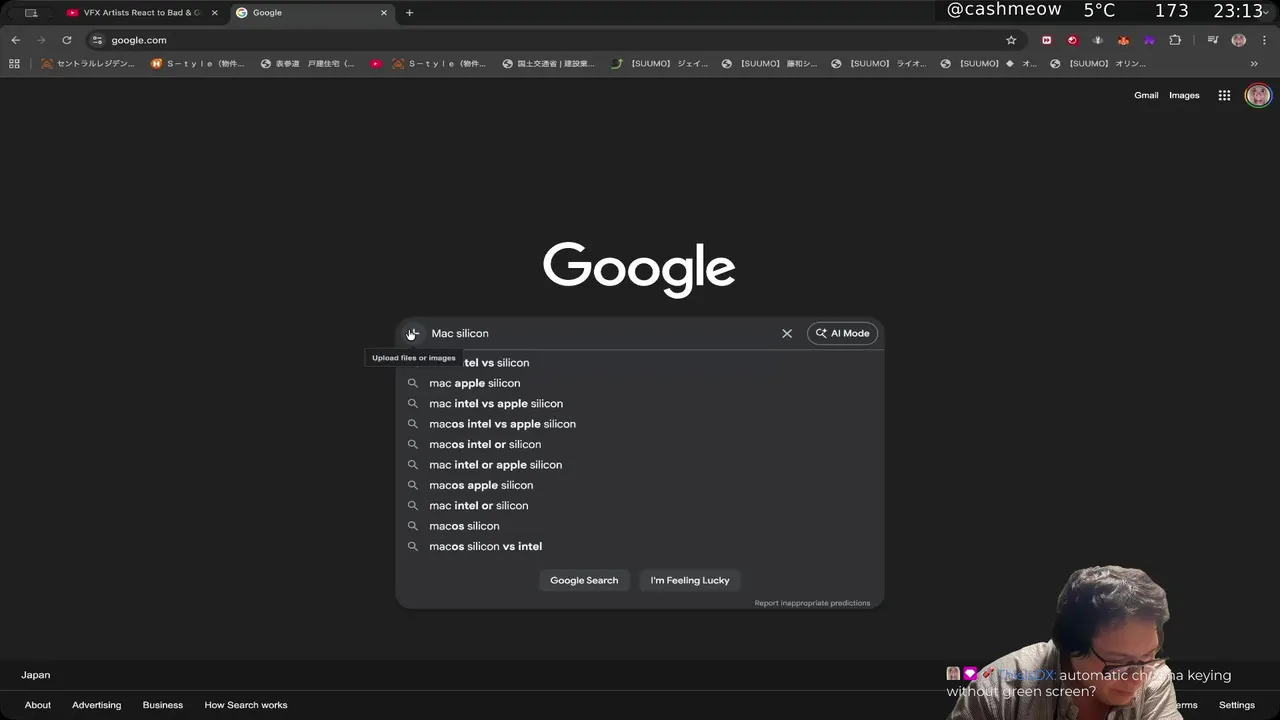Open How Search works link
This screenshot has width=1280, height=720.
(x=246, y=705)
